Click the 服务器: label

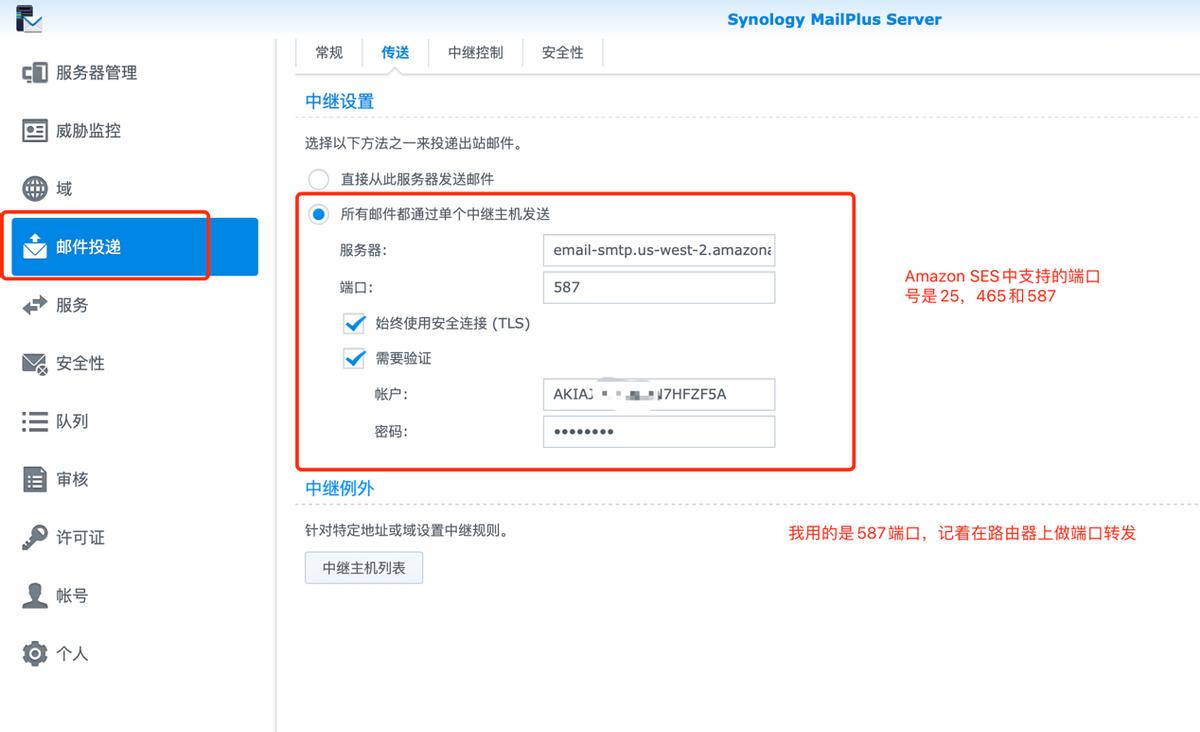pyautogui.click(x=363, y=250)
